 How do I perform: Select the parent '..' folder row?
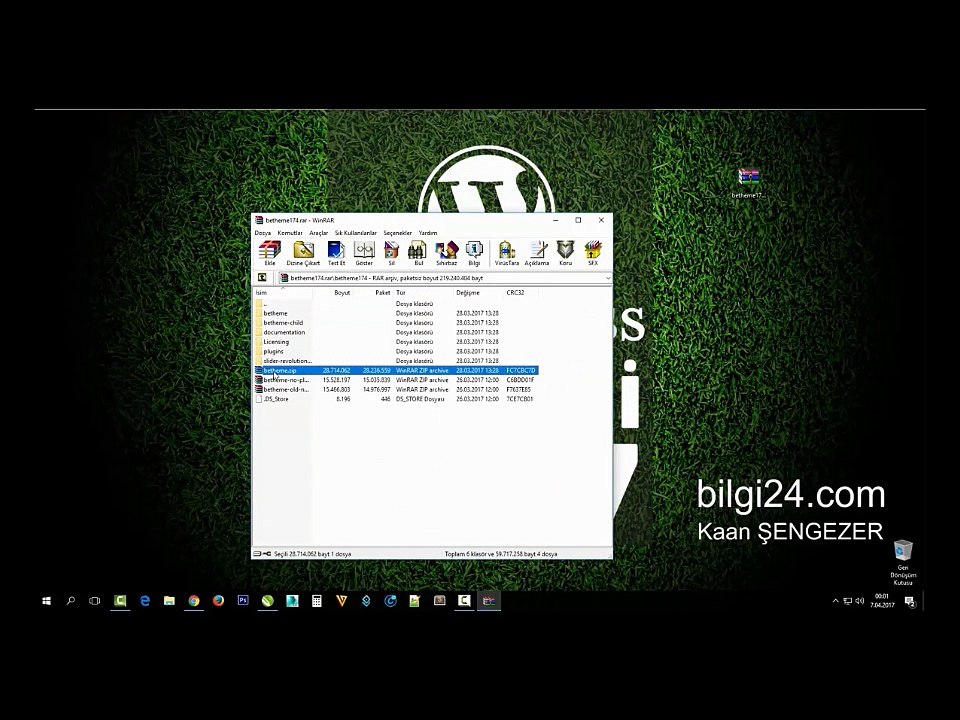396,304
